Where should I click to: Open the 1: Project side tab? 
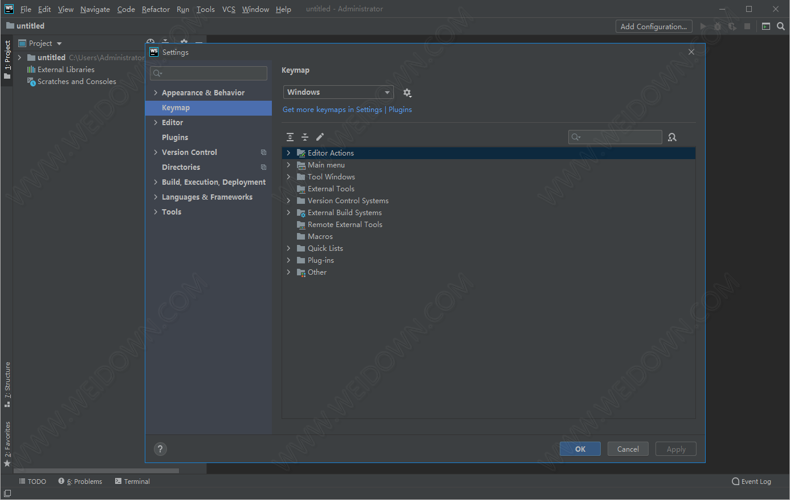coord(7,59)
